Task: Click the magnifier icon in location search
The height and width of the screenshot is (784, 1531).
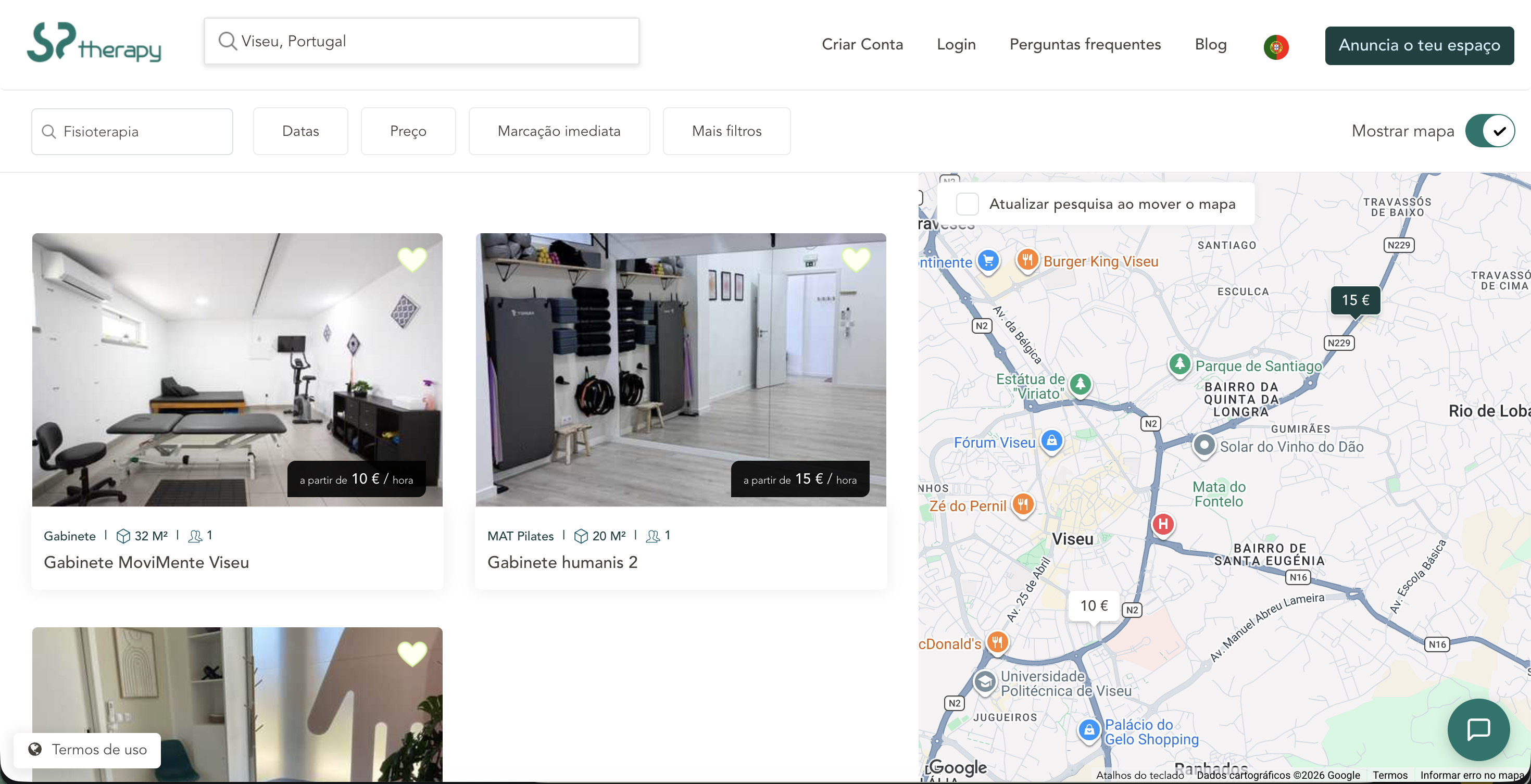Action: [x=227, y=41]
